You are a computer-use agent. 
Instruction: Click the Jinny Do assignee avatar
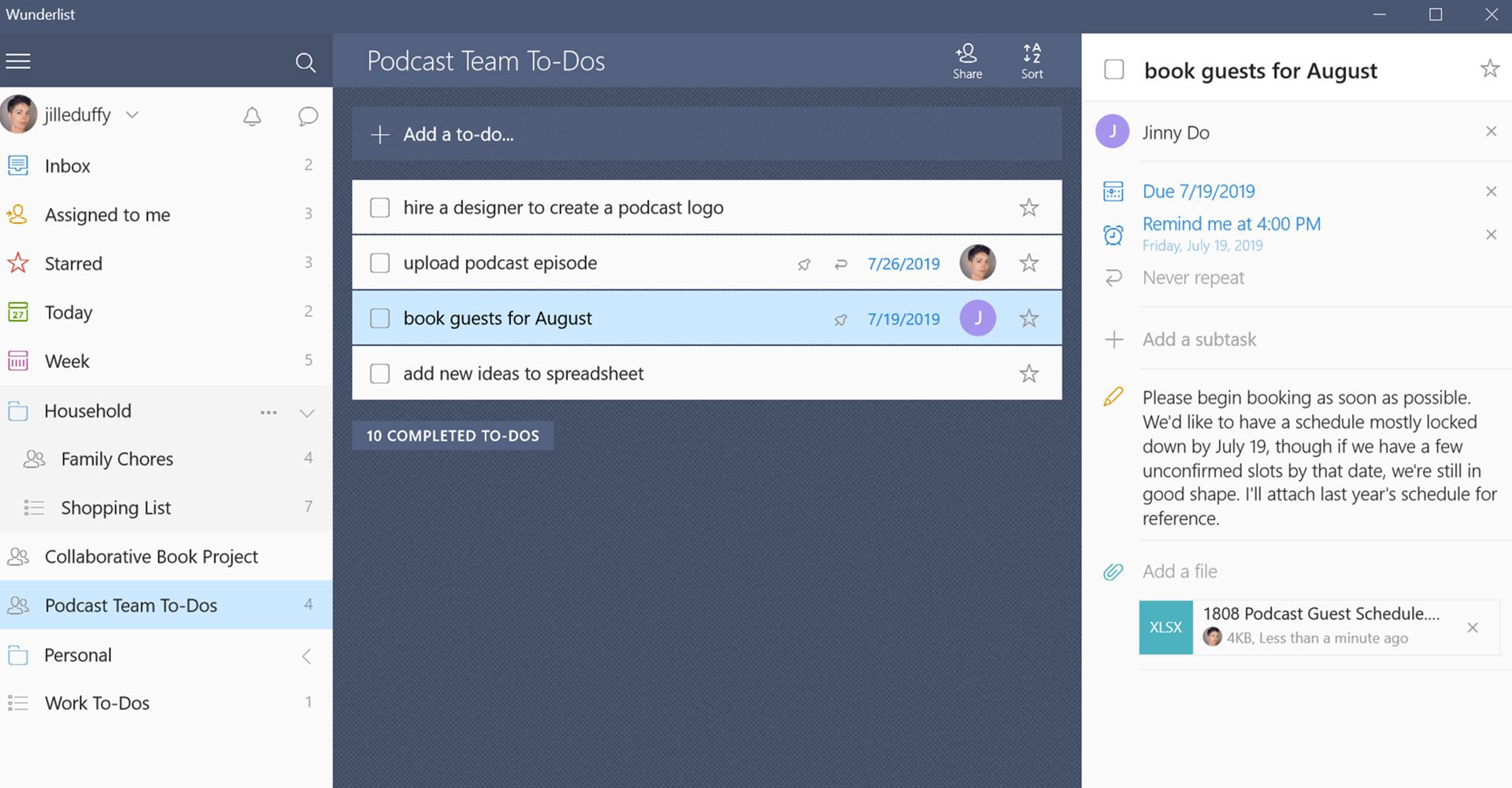(1112, 132)
